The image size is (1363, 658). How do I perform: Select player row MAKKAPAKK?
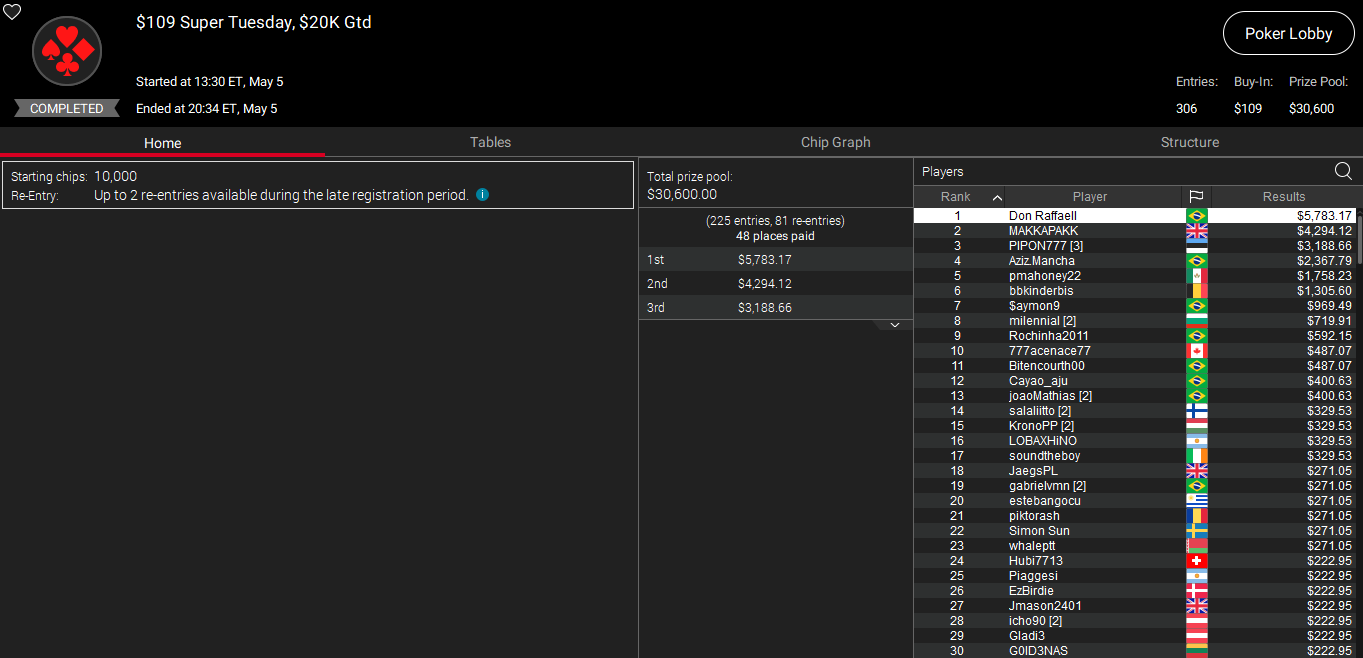(x=1135, y=231)
